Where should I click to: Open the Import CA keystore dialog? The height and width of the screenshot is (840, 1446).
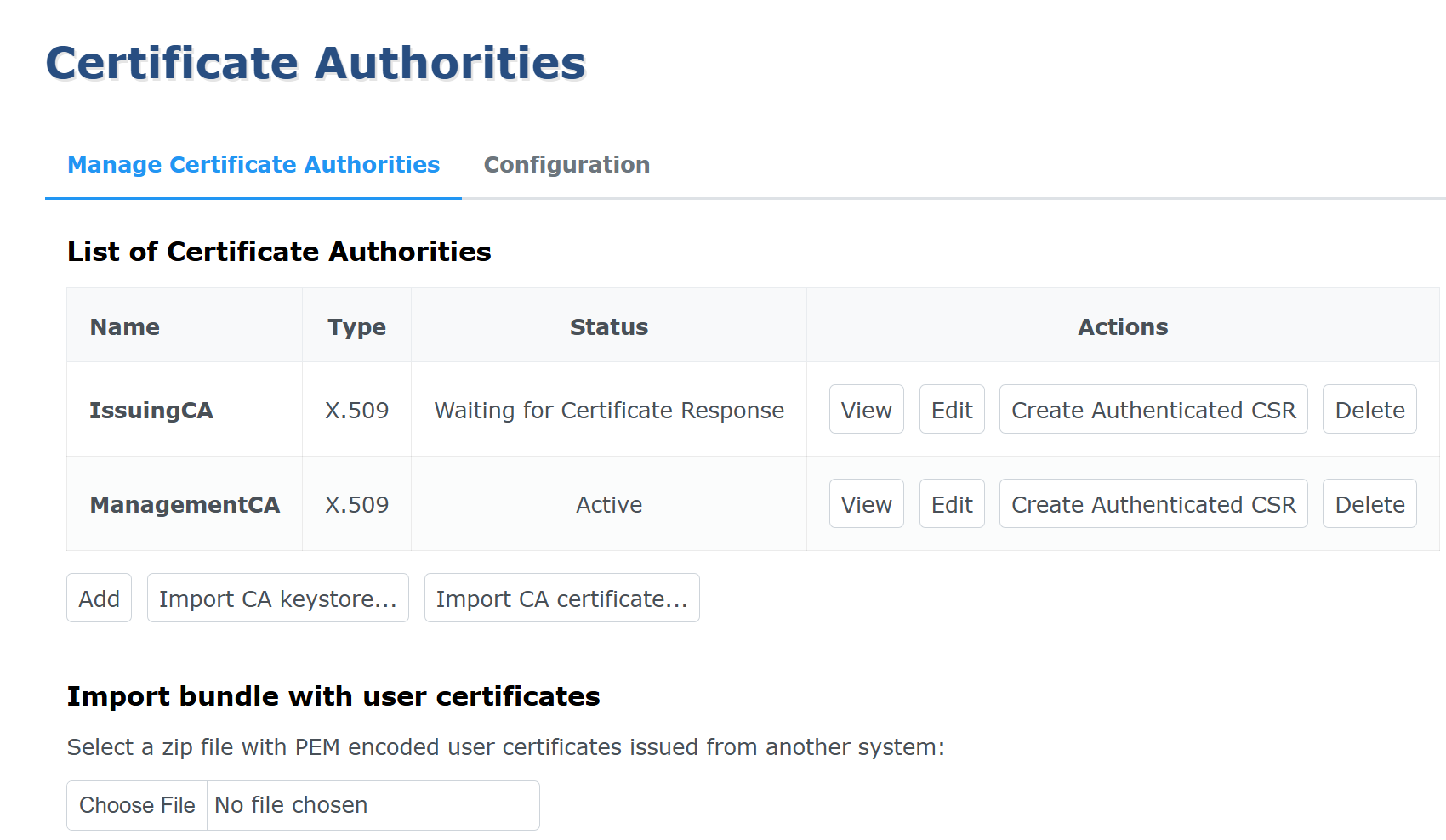click(x=277, y=599)
